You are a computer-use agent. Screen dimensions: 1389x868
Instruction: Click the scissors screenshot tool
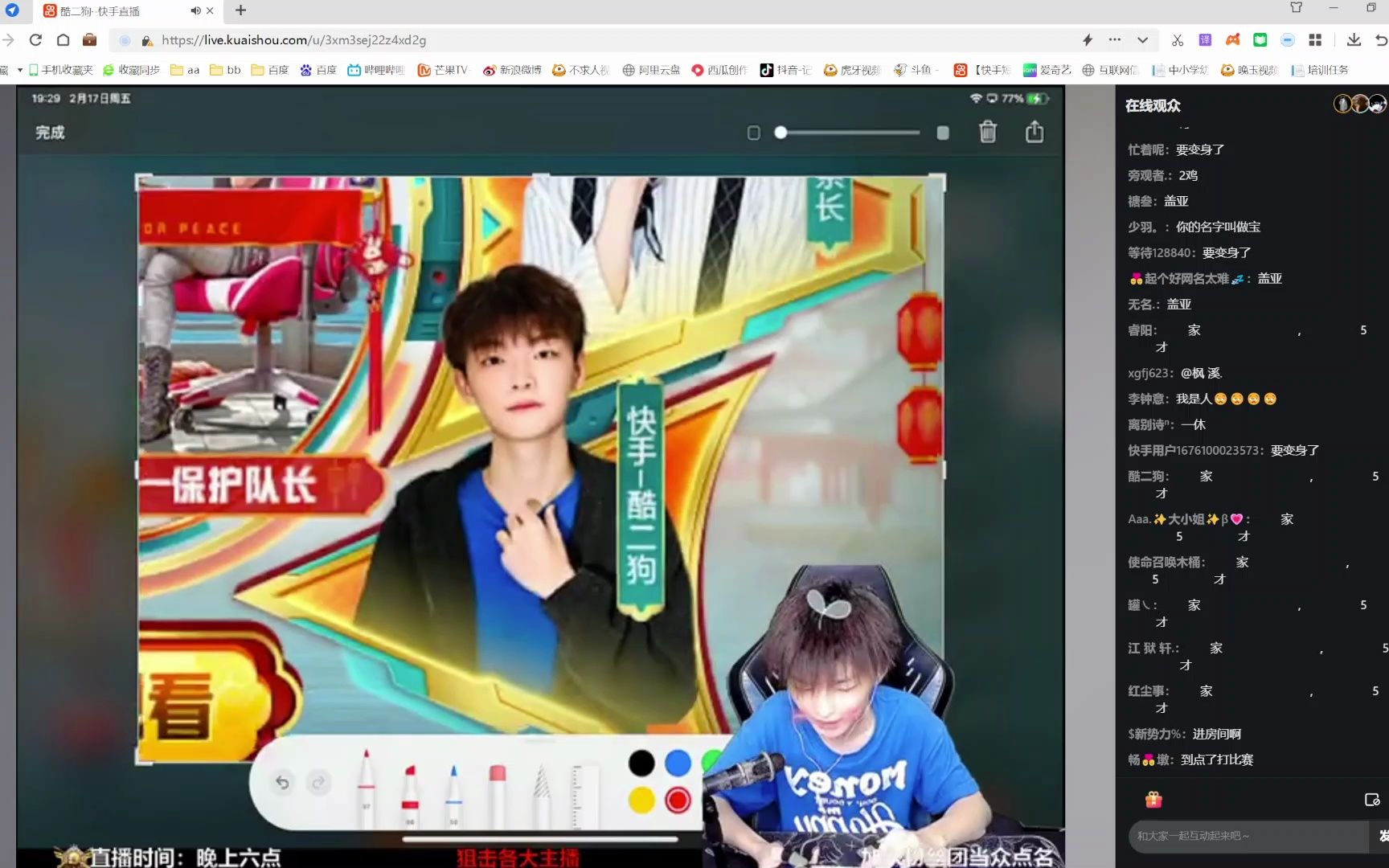(x=1178, y=40)
